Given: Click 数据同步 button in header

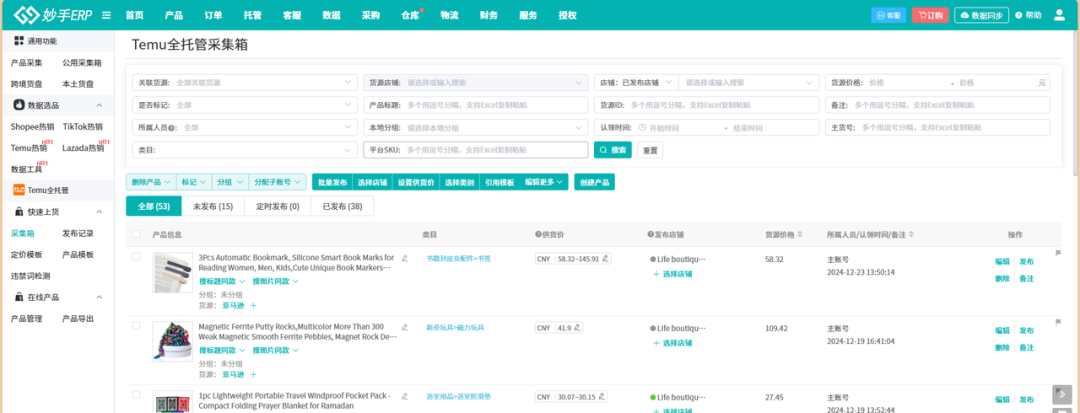Looking at the screenshot, I should coord(982,15).
